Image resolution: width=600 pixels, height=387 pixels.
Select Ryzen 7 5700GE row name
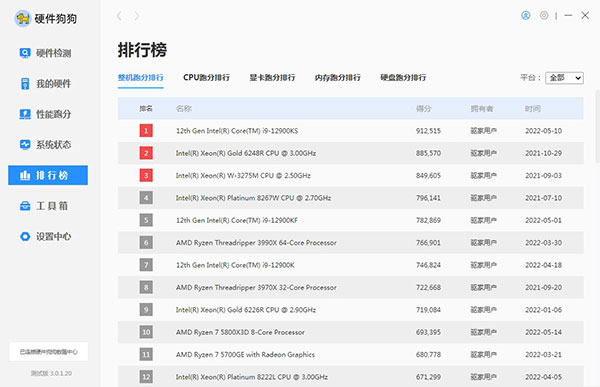click(x=245, y=354)
